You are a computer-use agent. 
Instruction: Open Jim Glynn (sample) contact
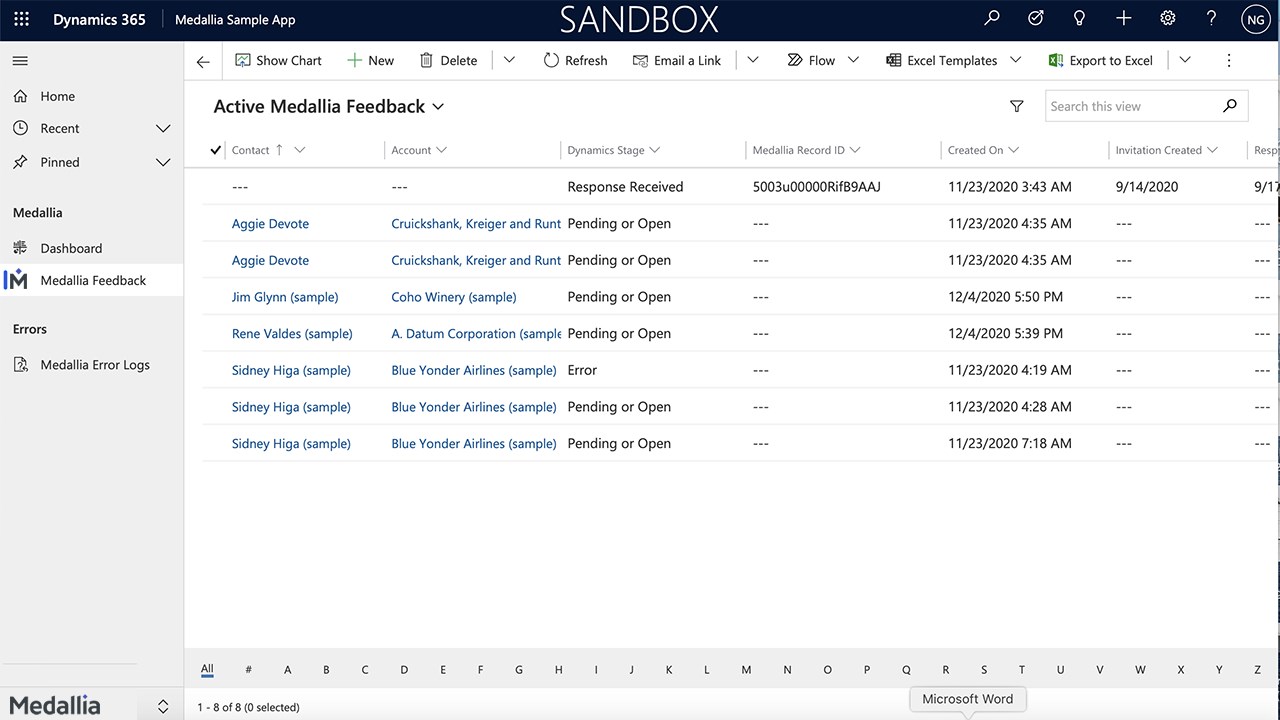point(285,297)
